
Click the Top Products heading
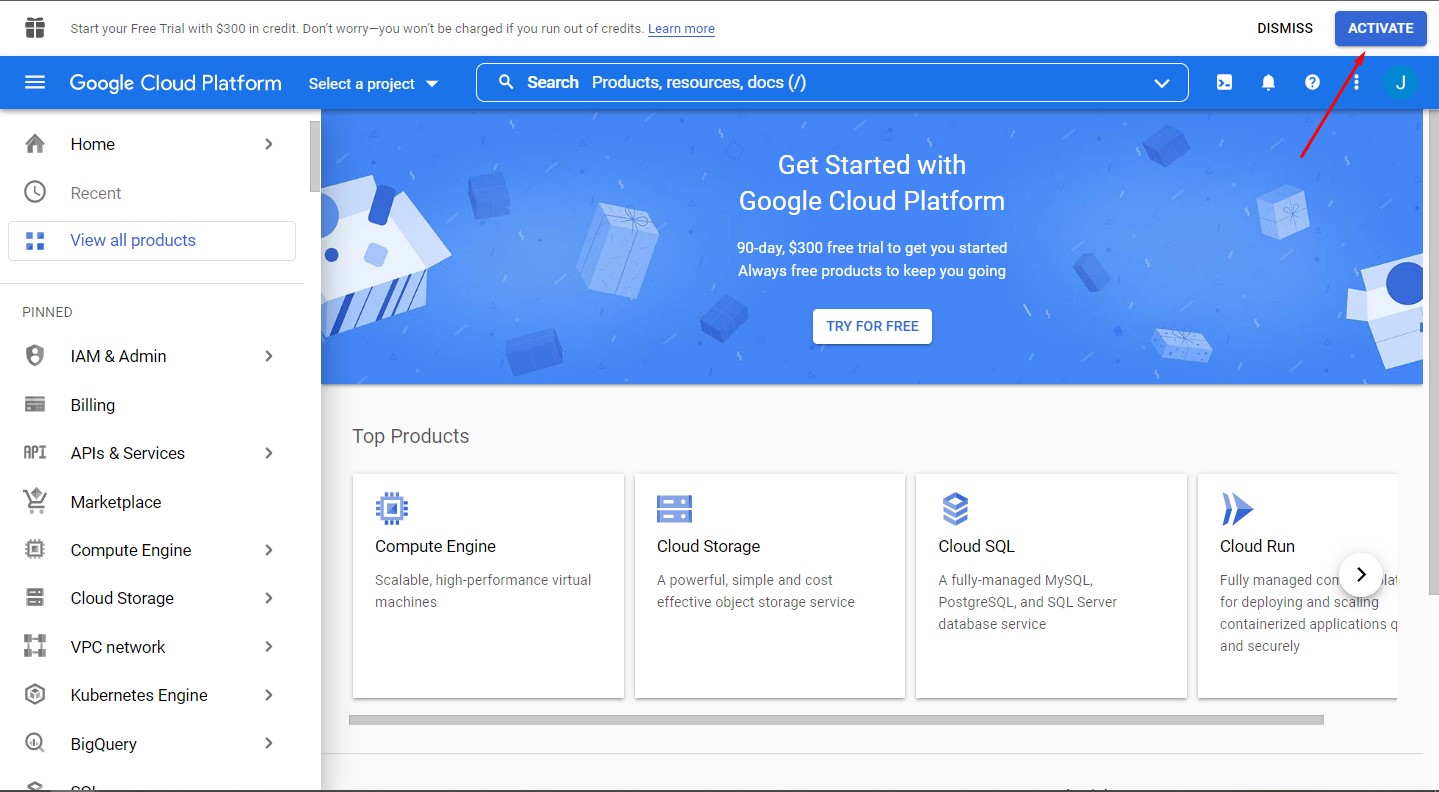click(x=410, y=436)
